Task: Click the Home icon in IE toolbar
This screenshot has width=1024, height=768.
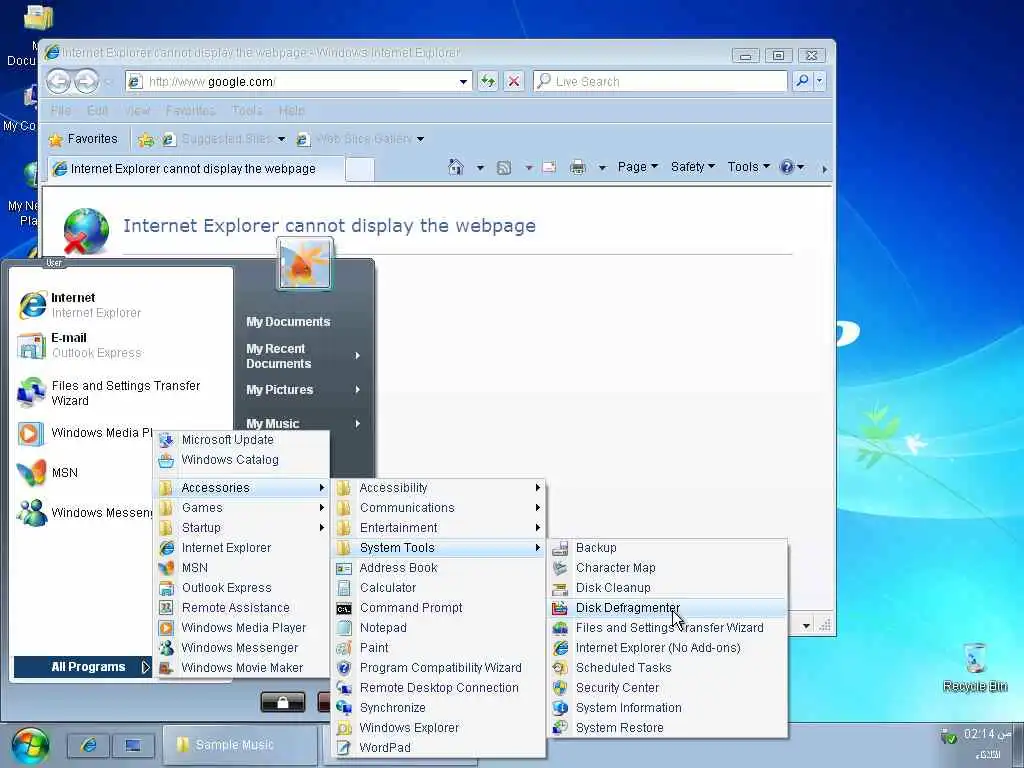Action: click(456, 167)
